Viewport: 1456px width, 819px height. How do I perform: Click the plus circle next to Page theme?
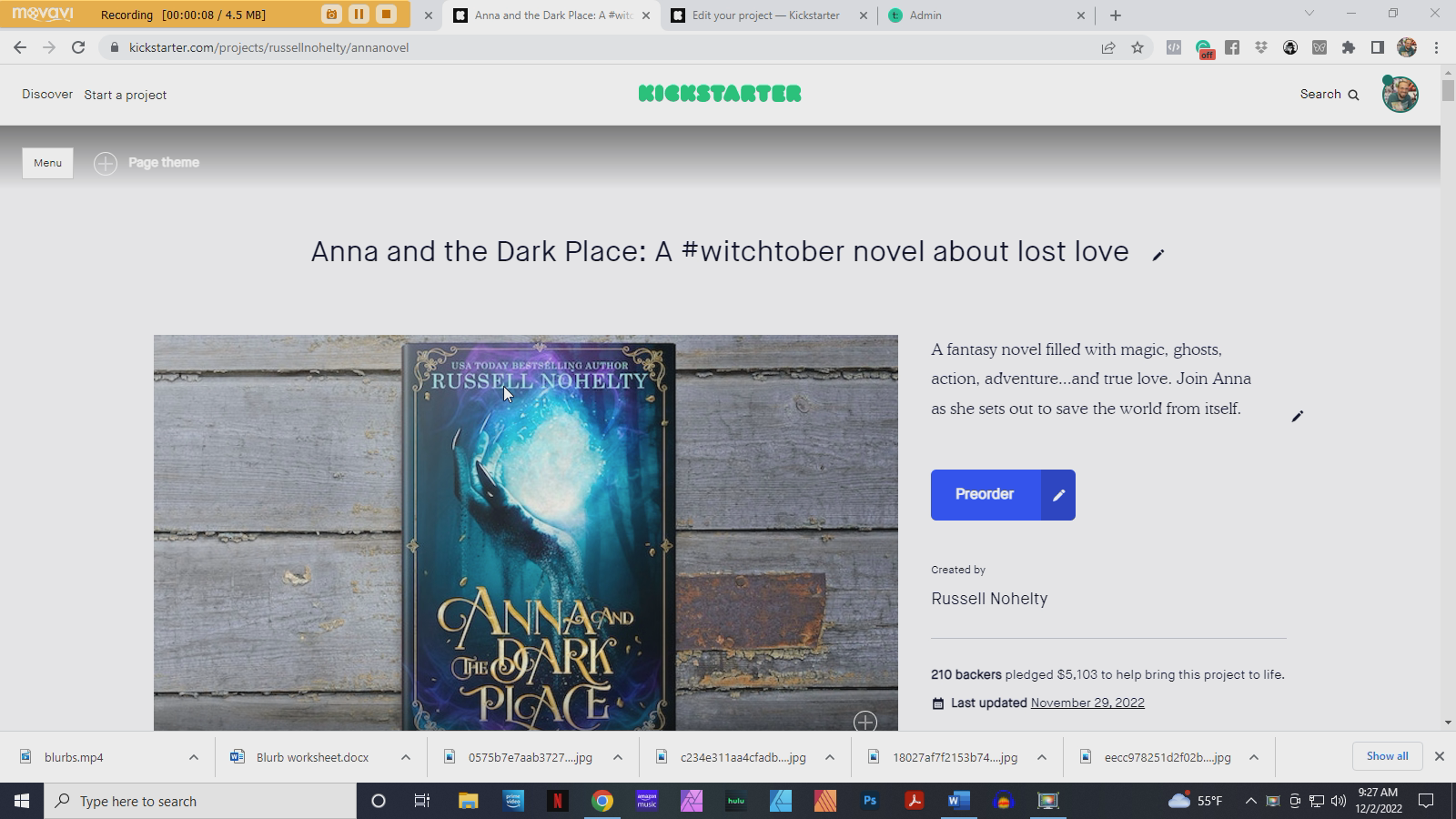tap(106, 163)
